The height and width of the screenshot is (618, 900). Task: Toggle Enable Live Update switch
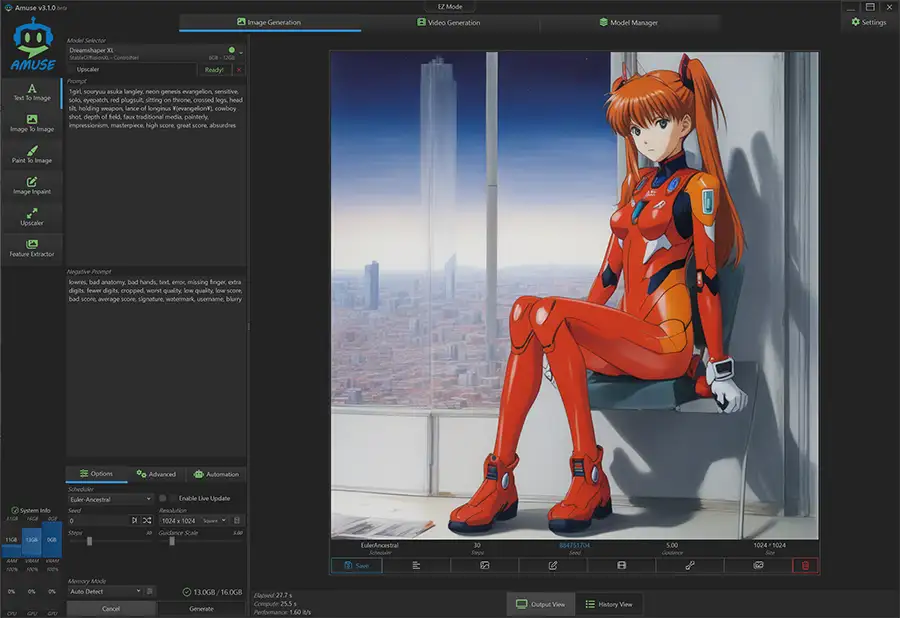click(167, 498)
